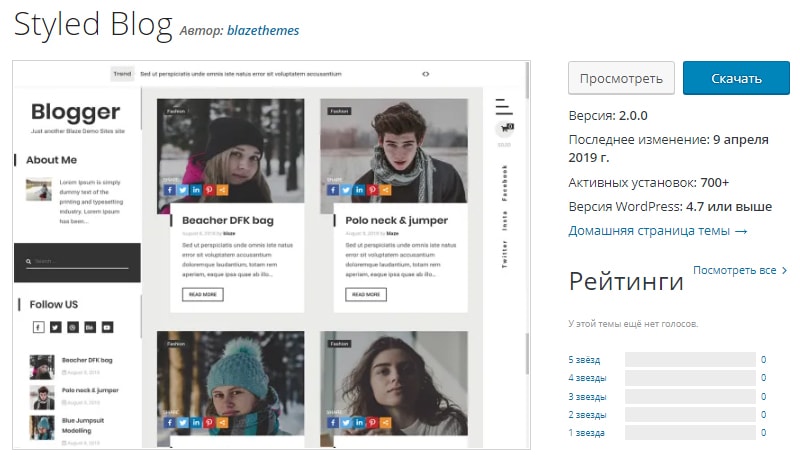This screenshot has height=455, width=800.
Task: Click the Polo neck & jumper featured image
Action: click(394, 150)
